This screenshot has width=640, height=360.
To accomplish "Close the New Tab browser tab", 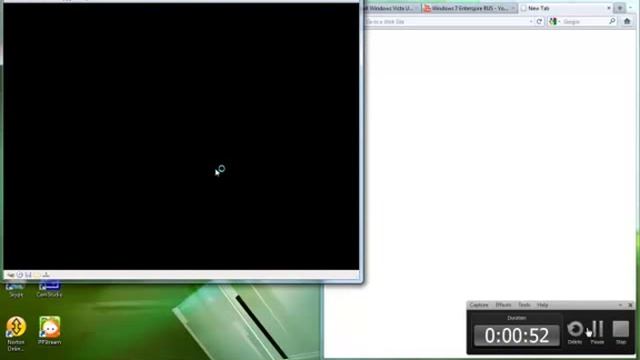I will tap(609, 8).
